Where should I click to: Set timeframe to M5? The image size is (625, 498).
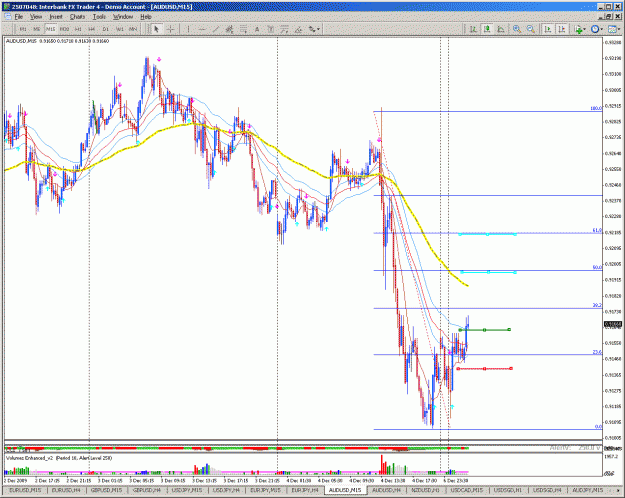(x=37, y=29)
